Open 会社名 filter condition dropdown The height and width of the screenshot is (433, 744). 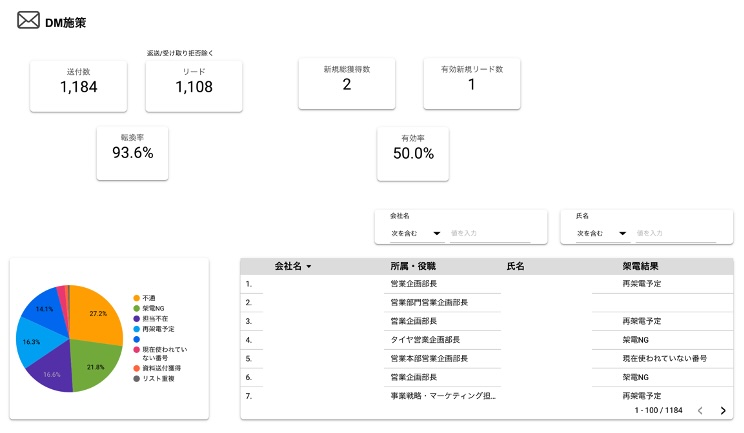(x=416, y=233)
